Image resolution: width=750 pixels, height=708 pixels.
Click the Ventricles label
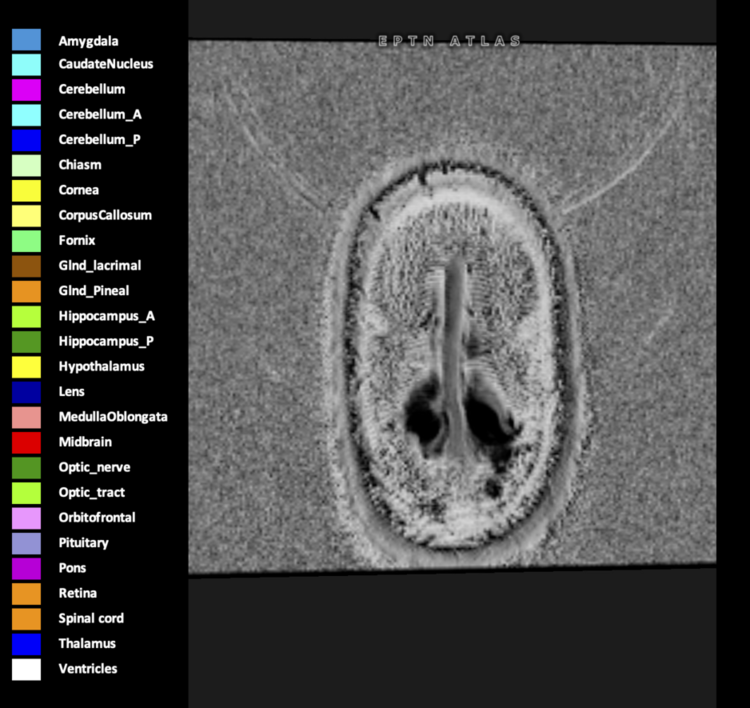[88, 669]
